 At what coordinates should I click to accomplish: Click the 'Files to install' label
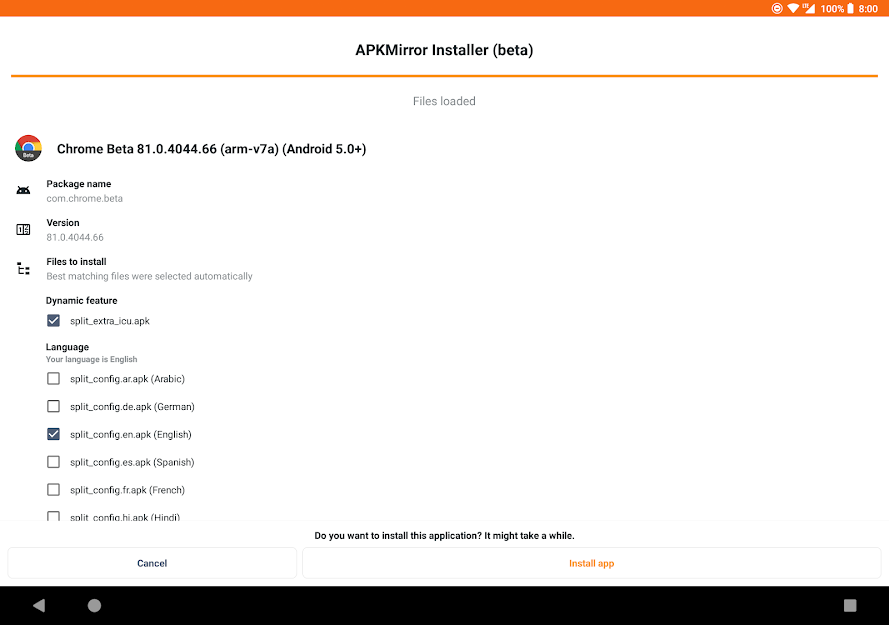pos(77,261)
